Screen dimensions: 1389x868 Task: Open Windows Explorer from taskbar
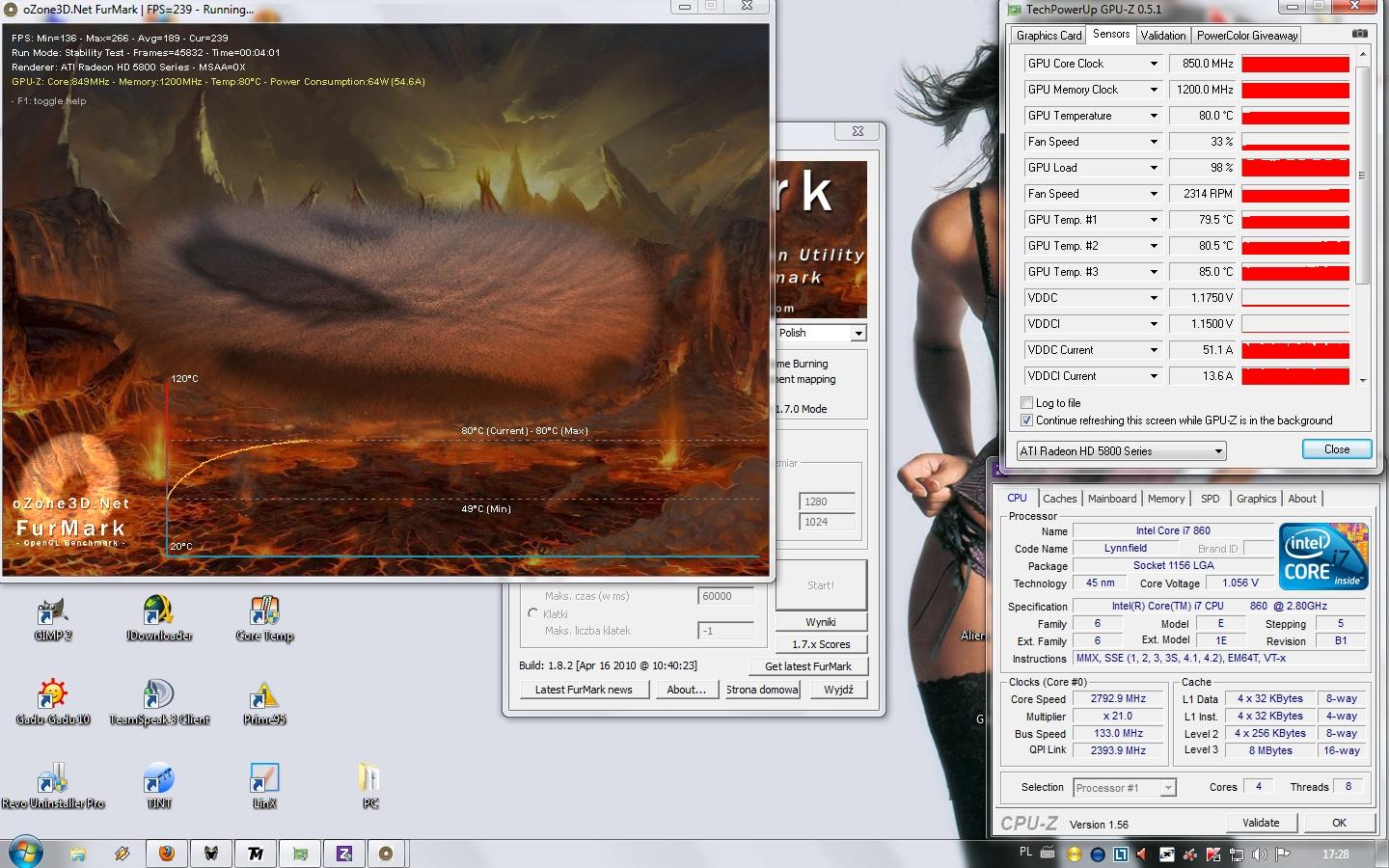(78, 854)
